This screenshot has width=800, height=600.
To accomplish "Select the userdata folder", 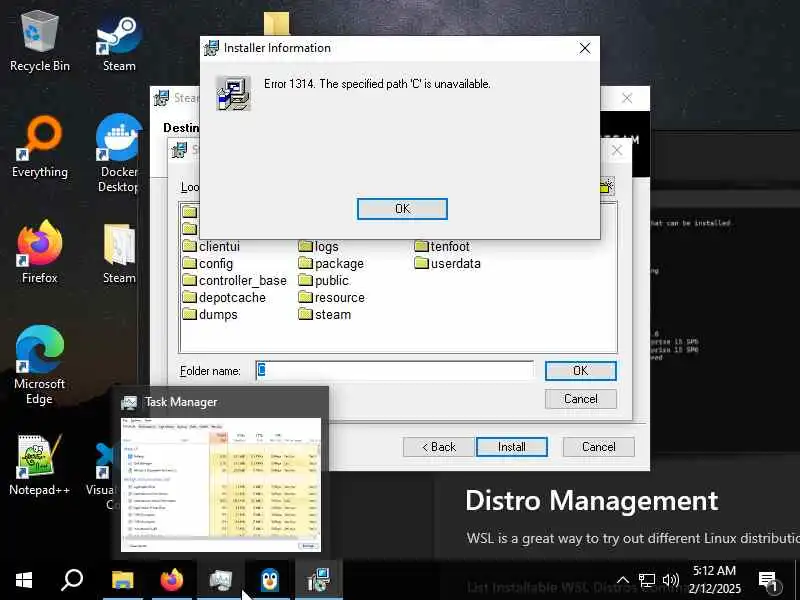I will [x=447, y=263].
